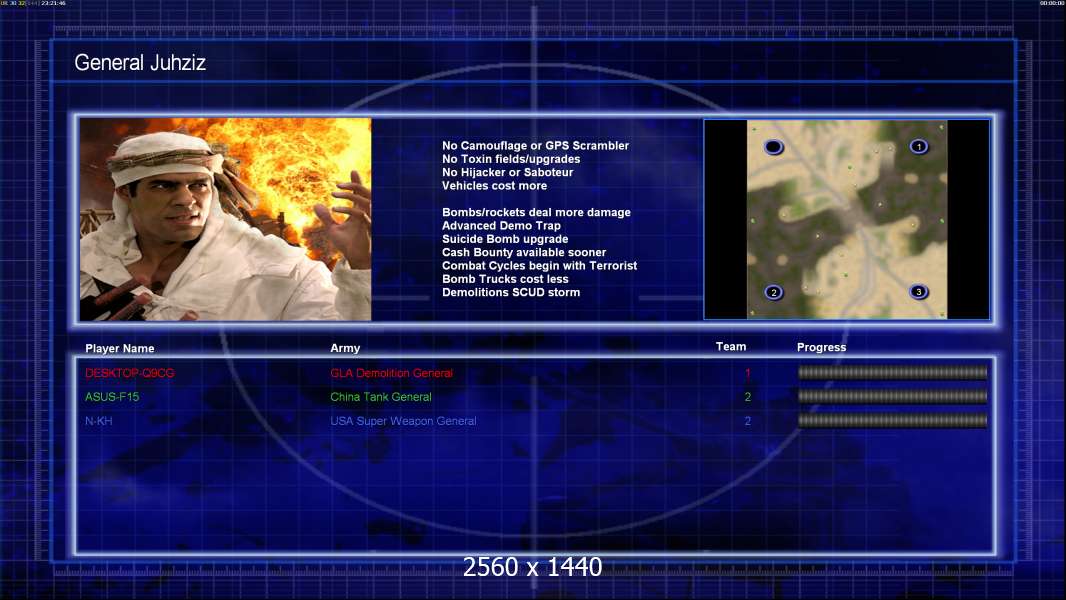Click 'Bombs/rockets deal more damage' line
This screenshot has width=1066, height=600.
[x=536, y=212]
